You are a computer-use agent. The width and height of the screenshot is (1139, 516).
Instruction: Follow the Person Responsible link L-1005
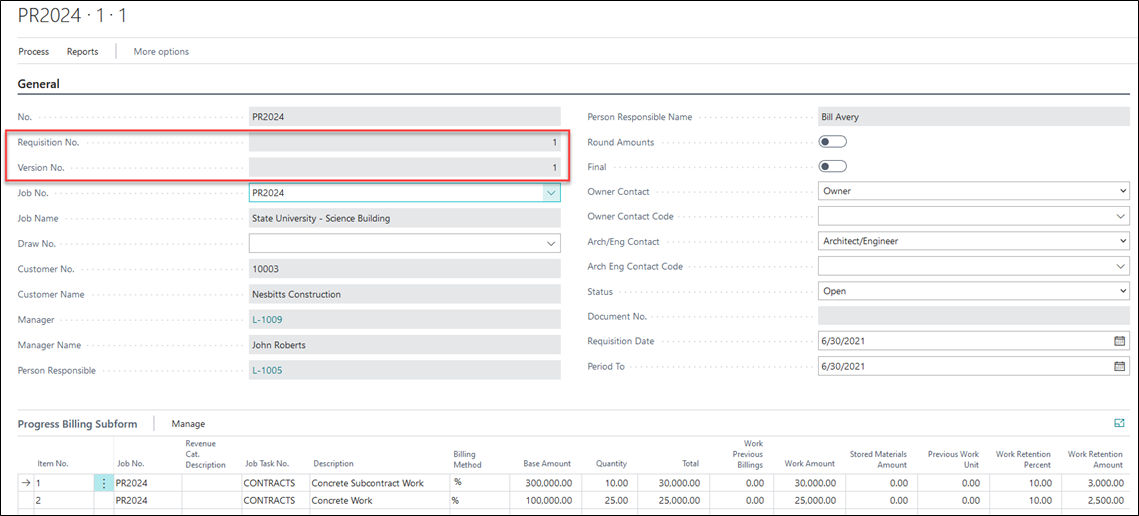(x=268, y=370)
